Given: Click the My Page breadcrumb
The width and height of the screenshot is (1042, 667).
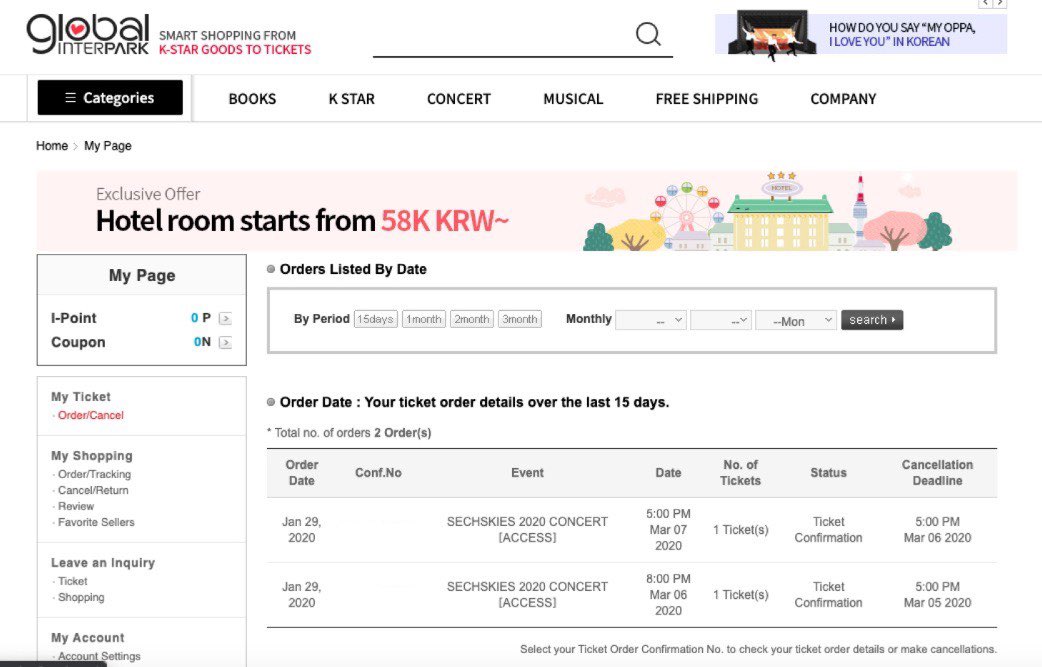Looking at the screenshot, I should point(108,145).
